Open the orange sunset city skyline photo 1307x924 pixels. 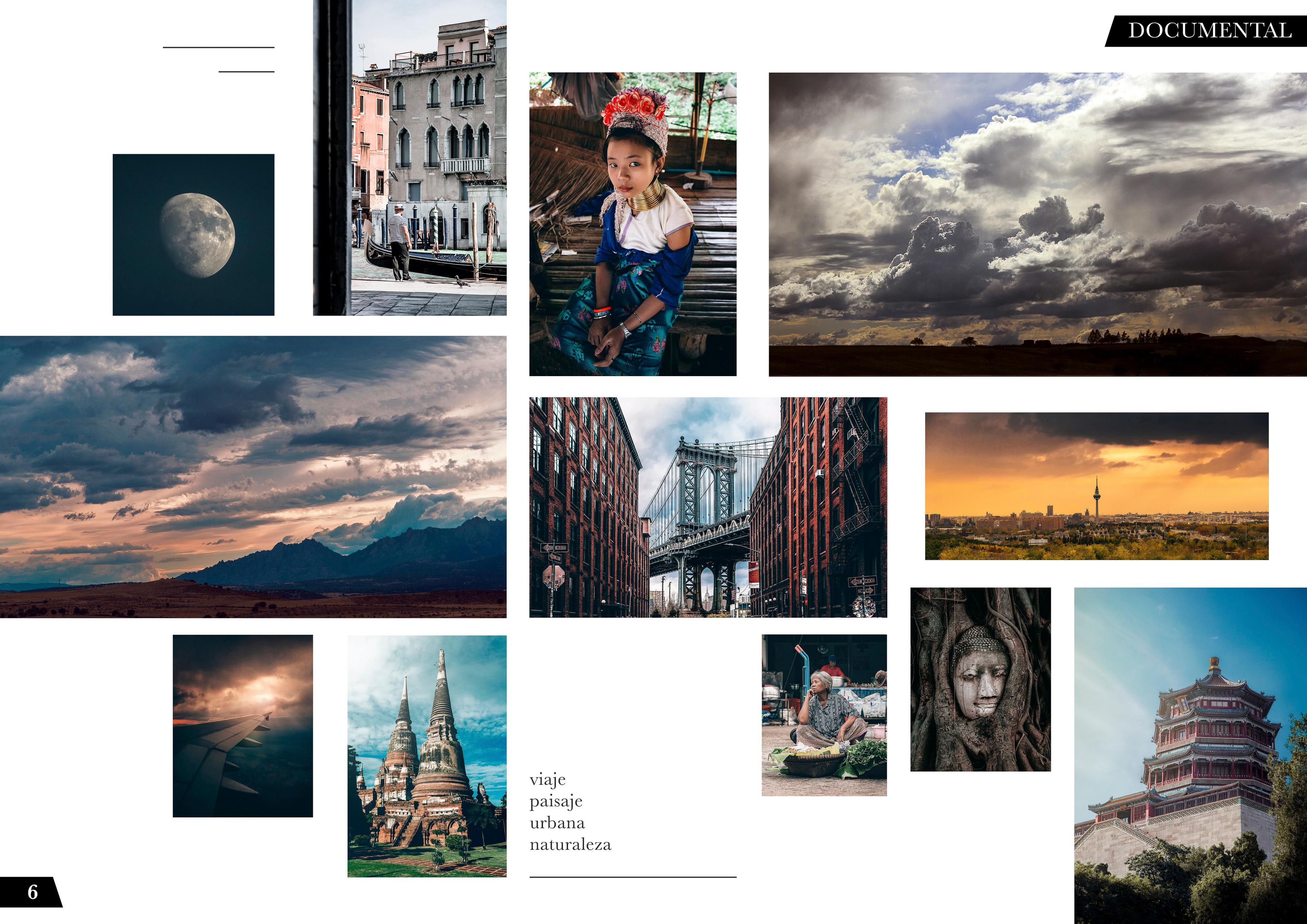[1096, 486]
